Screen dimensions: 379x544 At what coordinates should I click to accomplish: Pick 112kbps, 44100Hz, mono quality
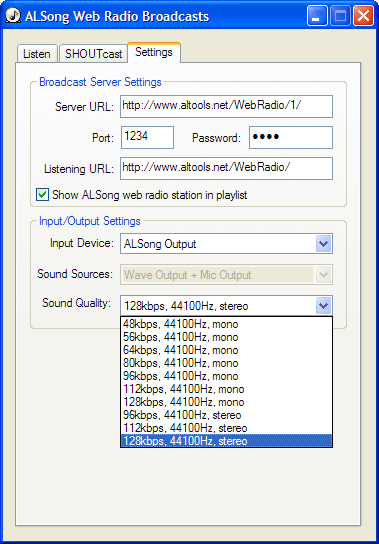(226, 389)
